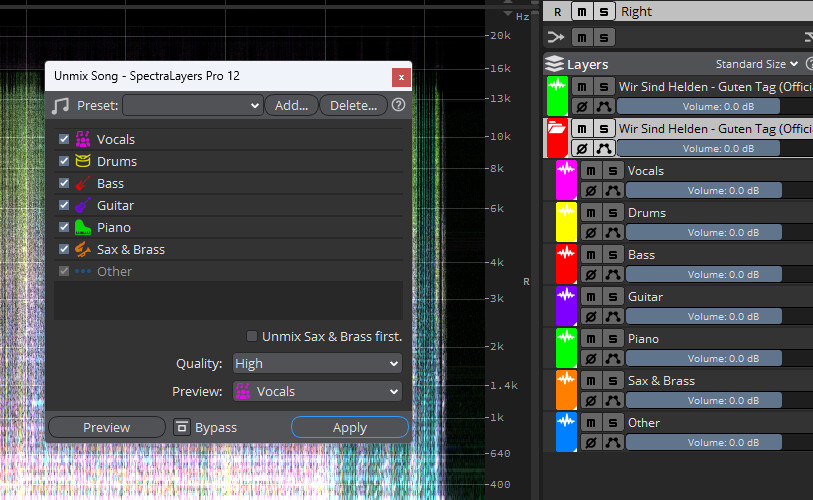Open the Preset dropdown
This screenshot has width=813, height=500.
pyautogui.click(x=193, y=105)
